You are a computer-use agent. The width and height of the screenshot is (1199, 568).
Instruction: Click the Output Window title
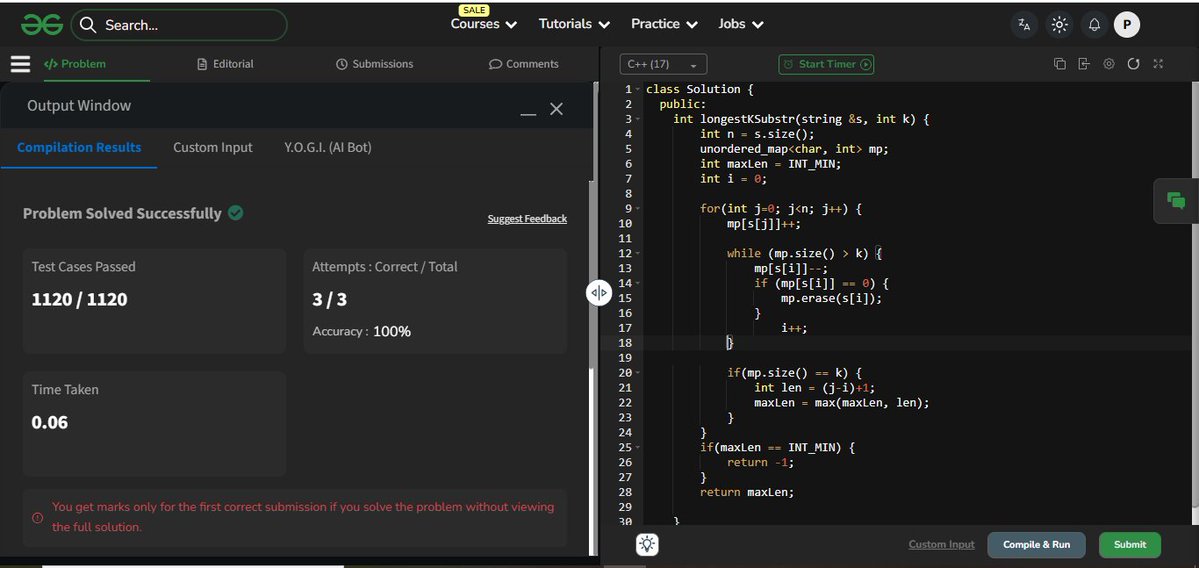pyautogui.click(x=79, y=105)
